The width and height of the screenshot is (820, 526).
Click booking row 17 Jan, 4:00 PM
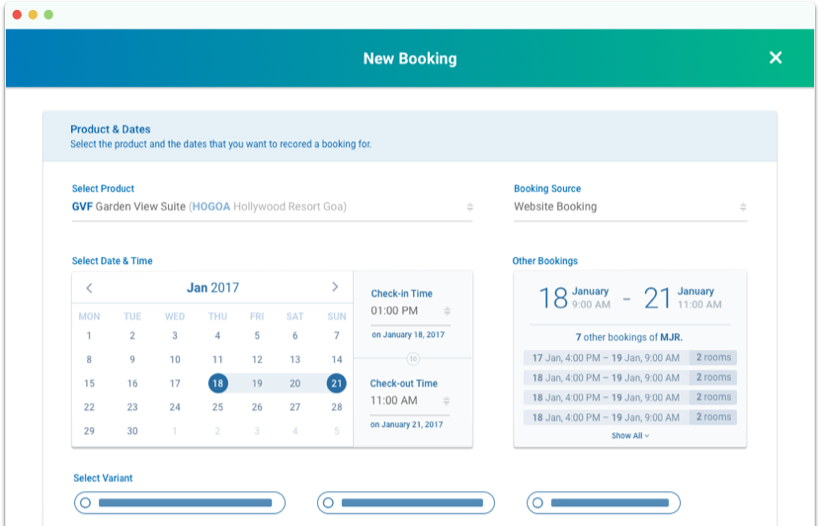click(630, 358)
